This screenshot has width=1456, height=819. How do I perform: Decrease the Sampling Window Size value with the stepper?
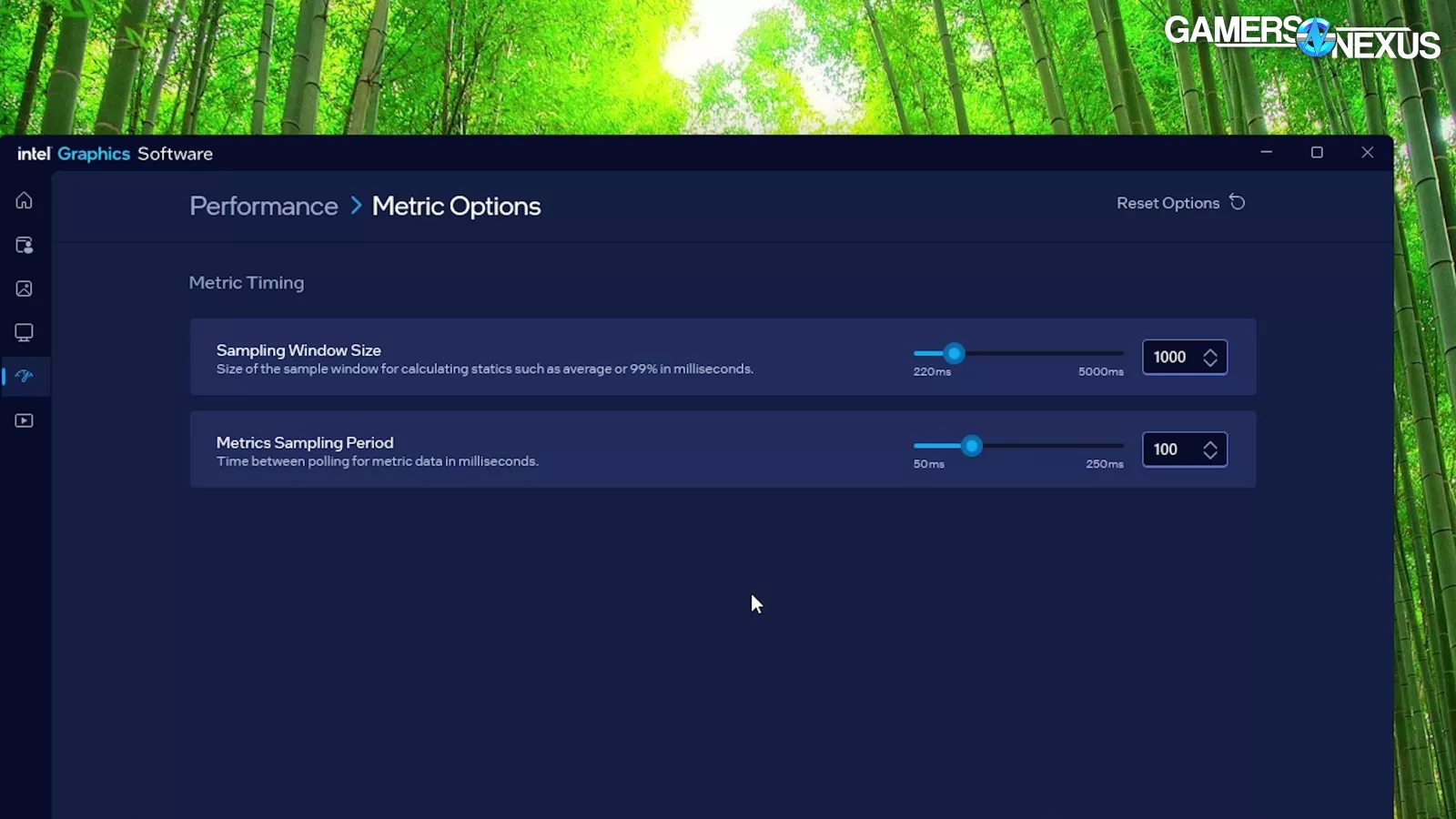1210,363
